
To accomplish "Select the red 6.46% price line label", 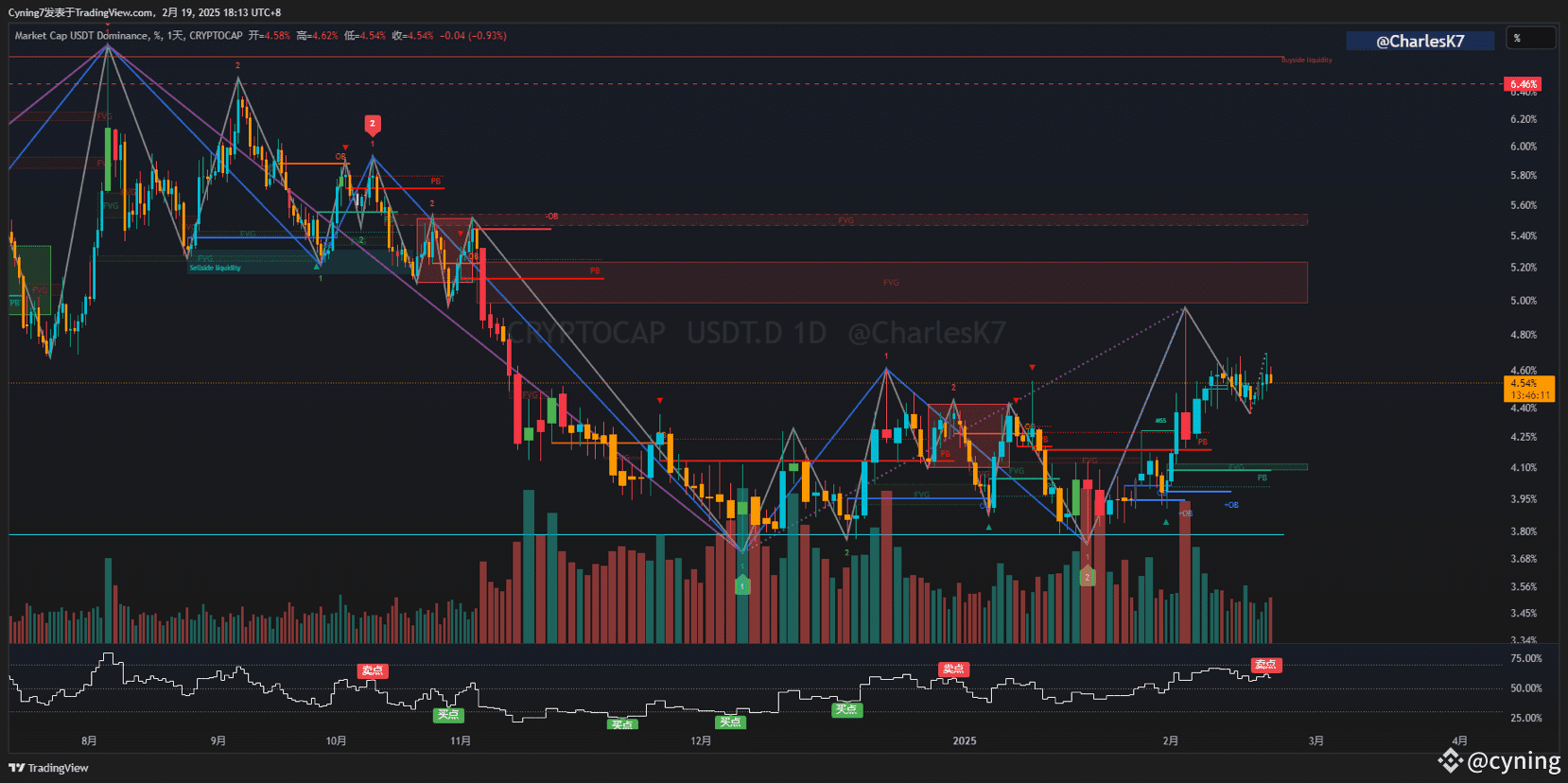I will pyautogui.click(x=1523, y=84).
